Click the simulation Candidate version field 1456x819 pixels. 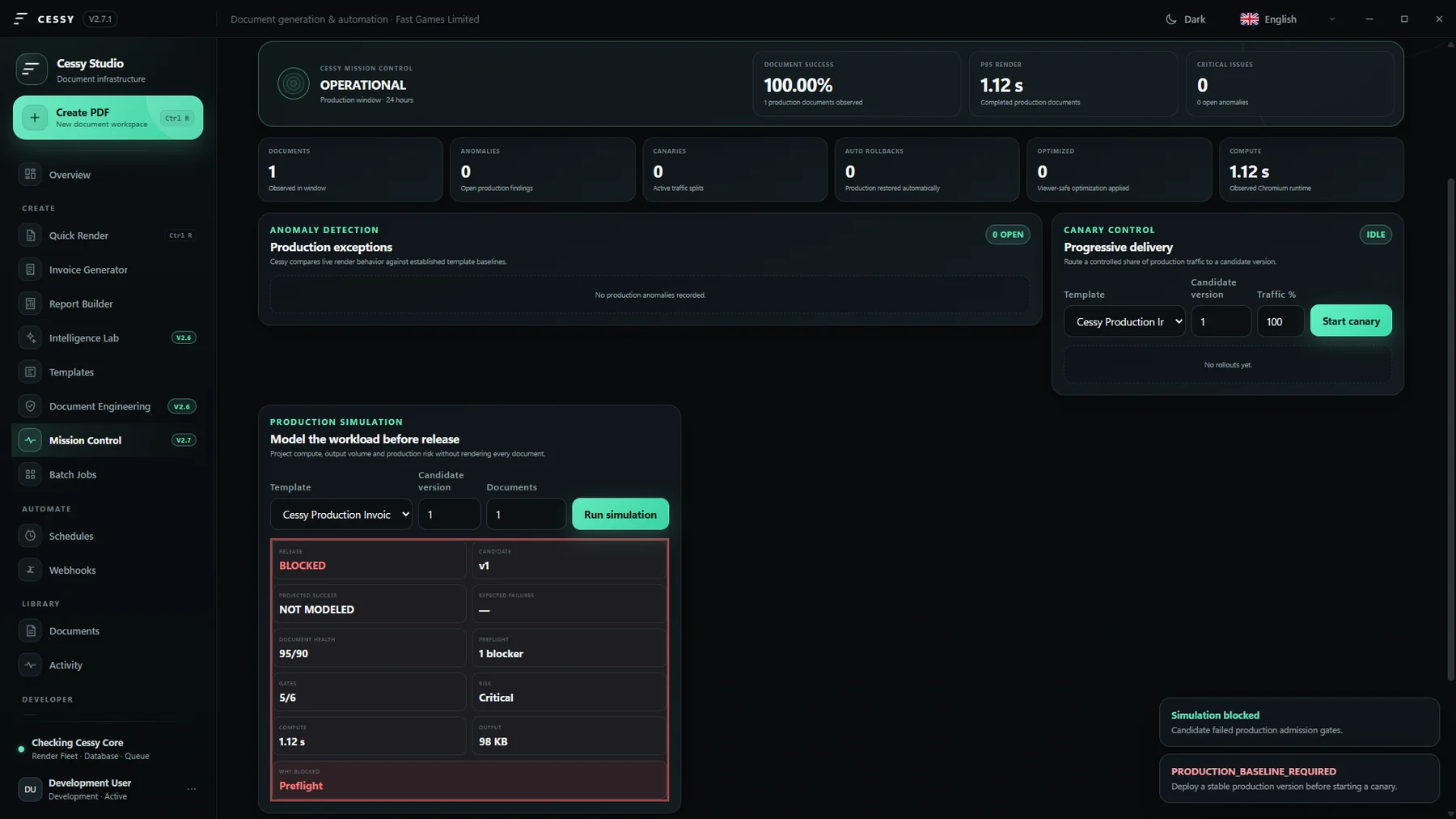[x=449, y=514]
